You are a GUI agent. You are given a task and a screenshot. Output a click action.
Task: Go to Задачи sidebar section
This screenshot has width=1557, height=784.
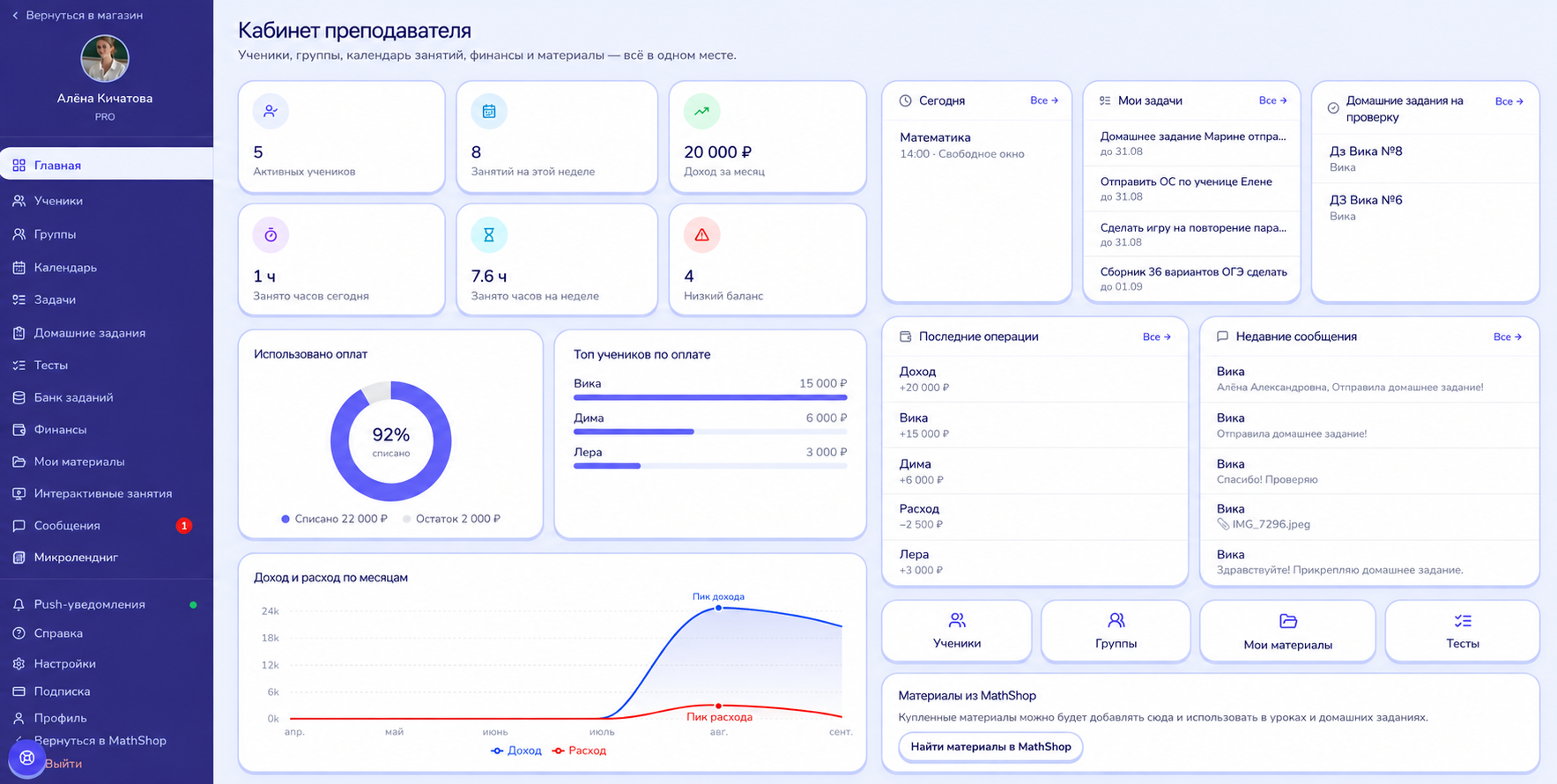pos(106,300)
